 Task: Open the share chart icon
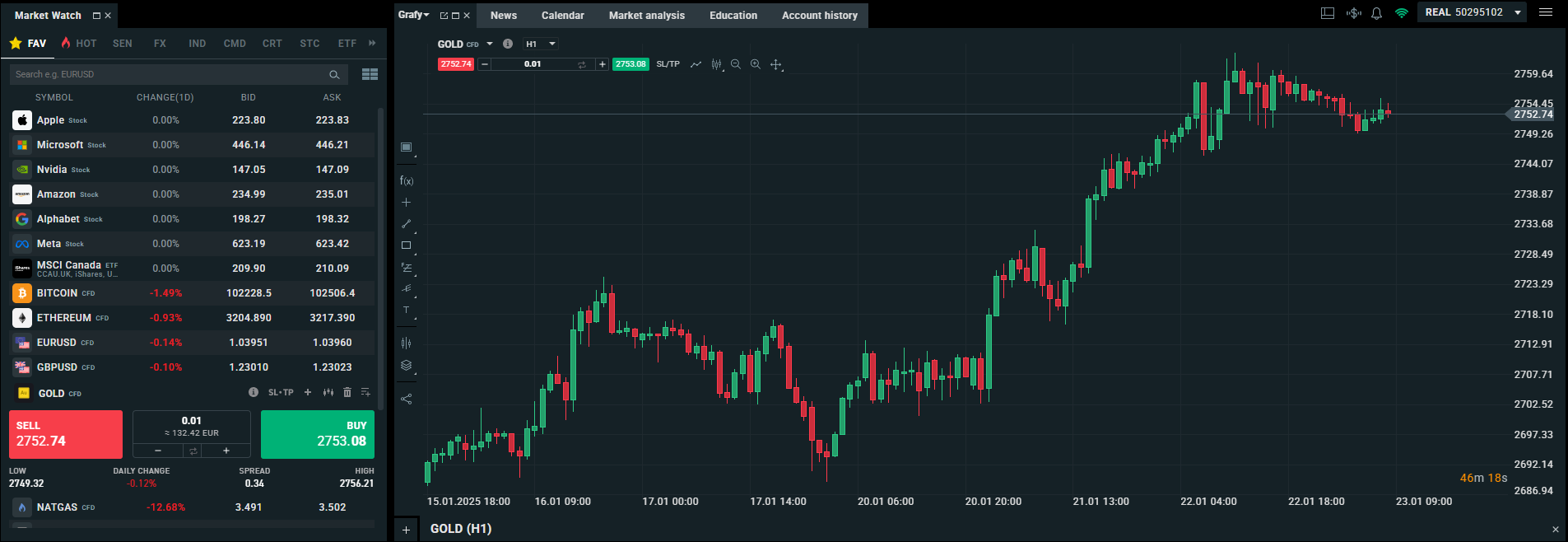tap(406, 399)
